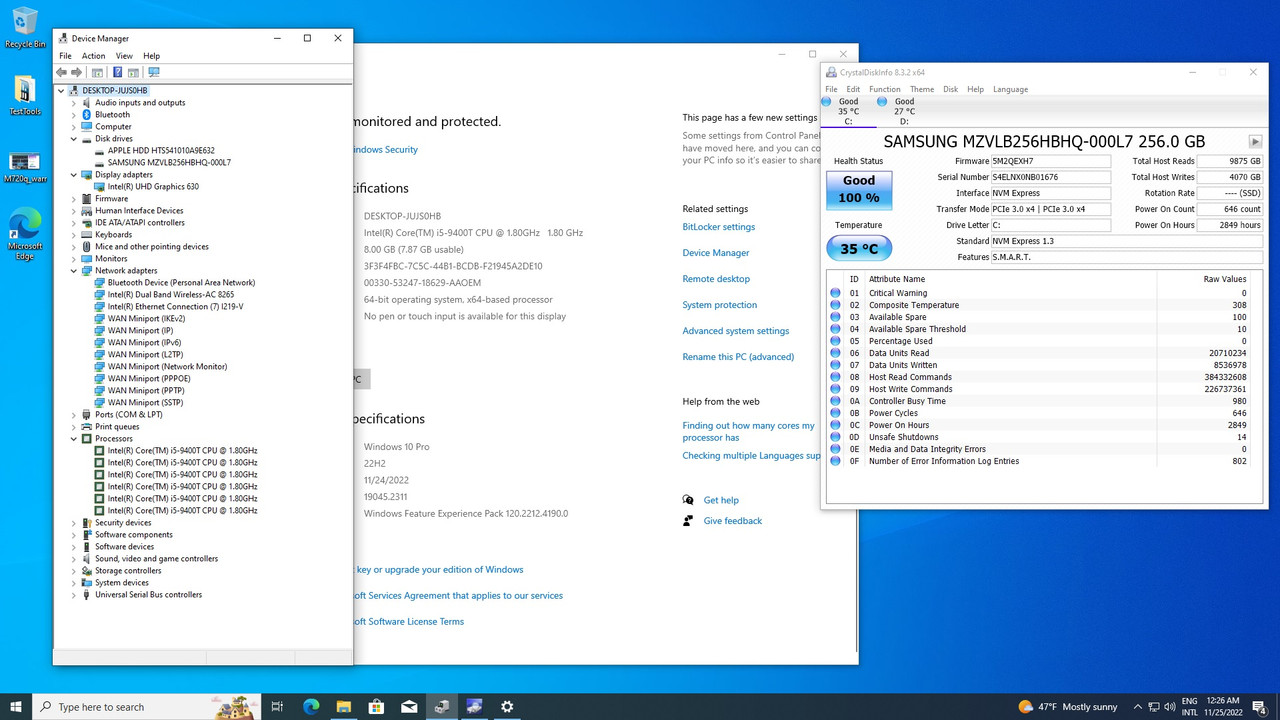Open Mail app from the taskbar
This screenshot has width=1280, height=720.
tap(409, 706)
